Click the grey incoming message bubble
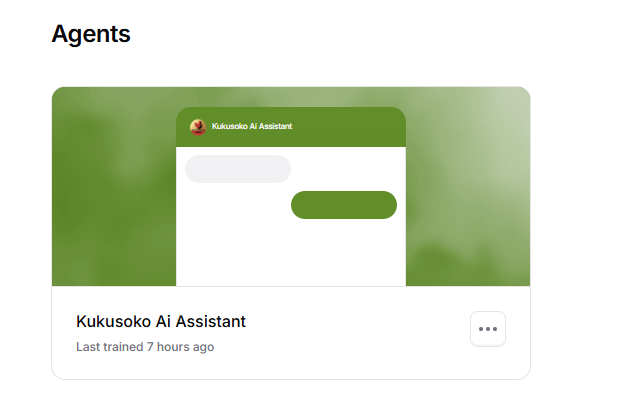The image size is (639, 416). click(238, 169)
